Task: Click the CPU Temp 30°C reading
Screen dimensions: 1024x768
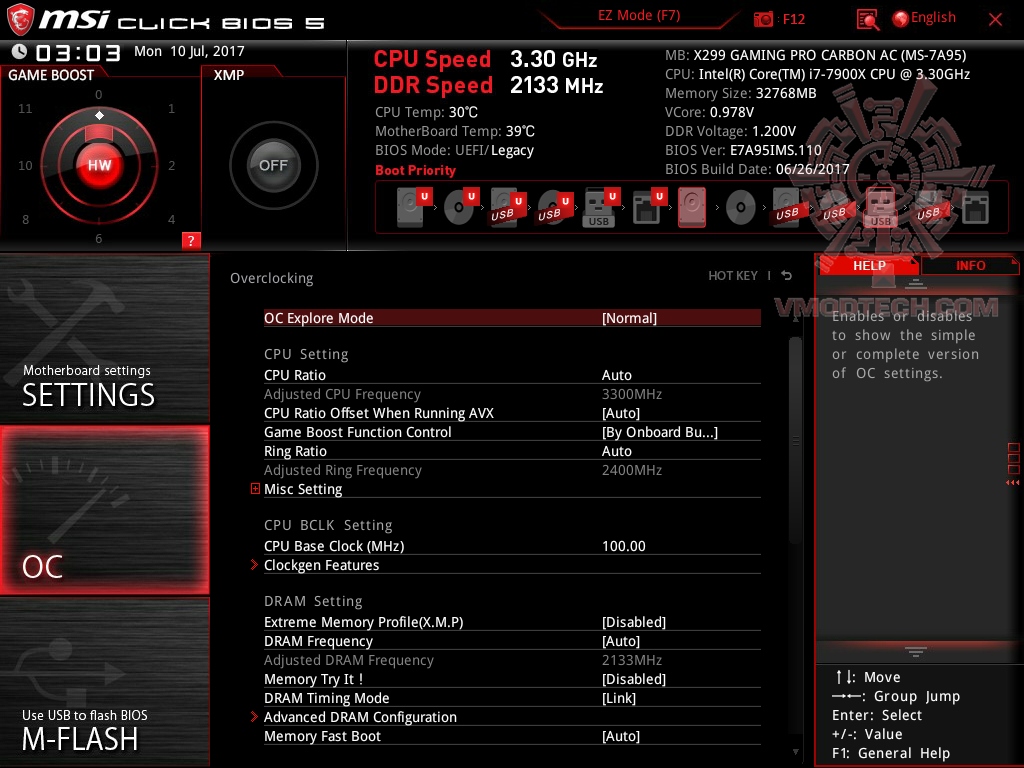Action: click(426, 112)
